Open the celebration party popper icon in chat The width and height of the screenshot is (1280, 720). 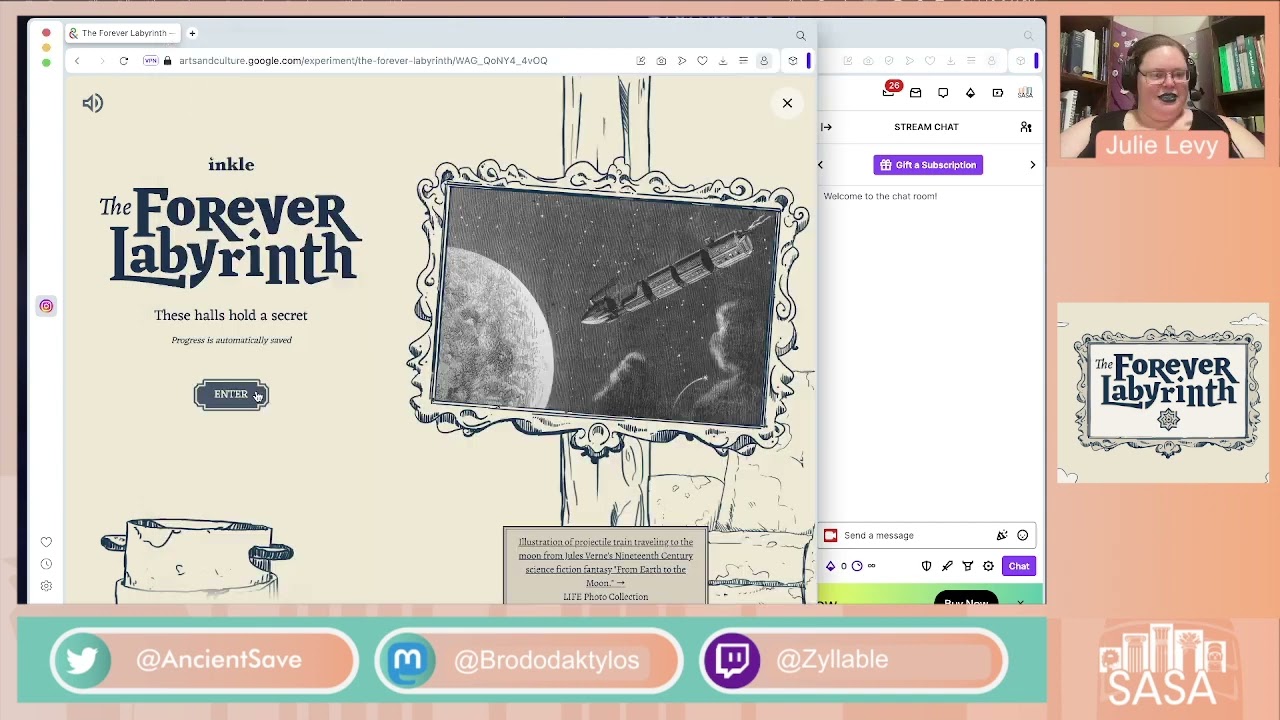1002,535
